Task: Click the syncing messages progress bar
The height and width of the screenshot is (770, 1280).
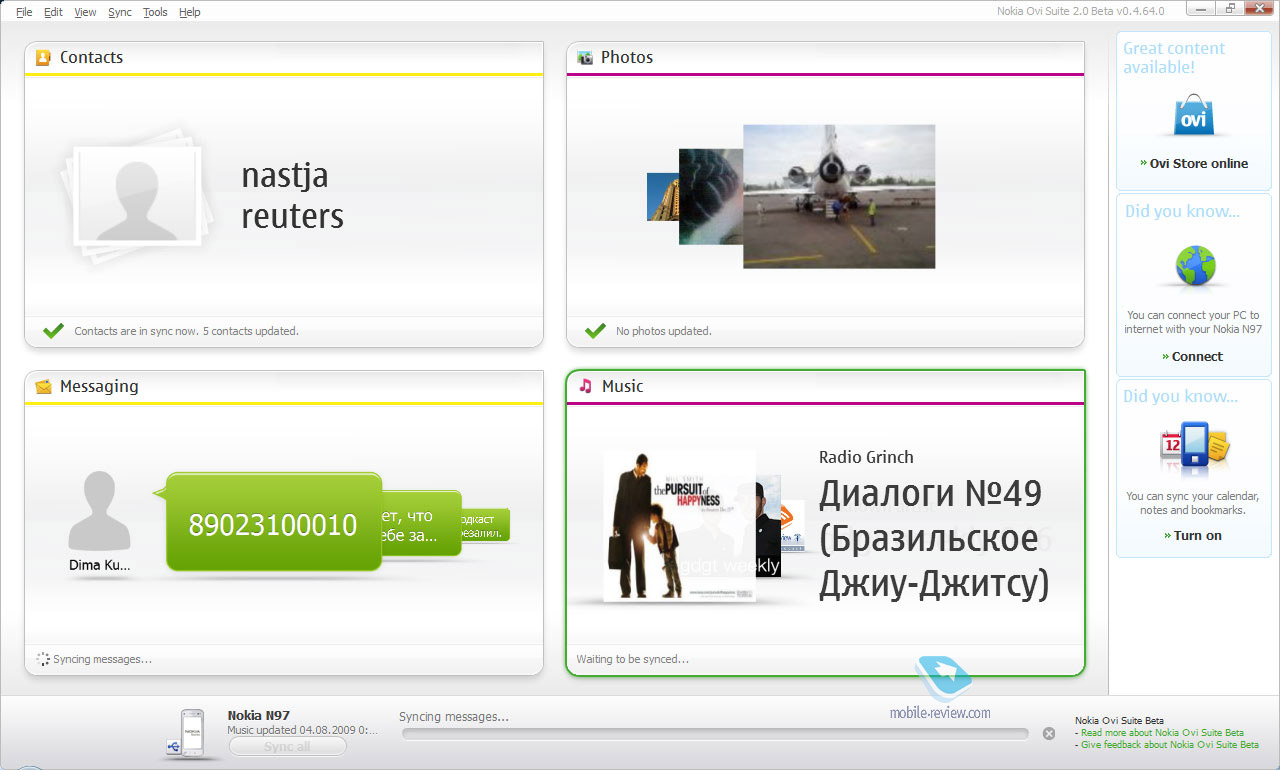Action: coord(715,733)
